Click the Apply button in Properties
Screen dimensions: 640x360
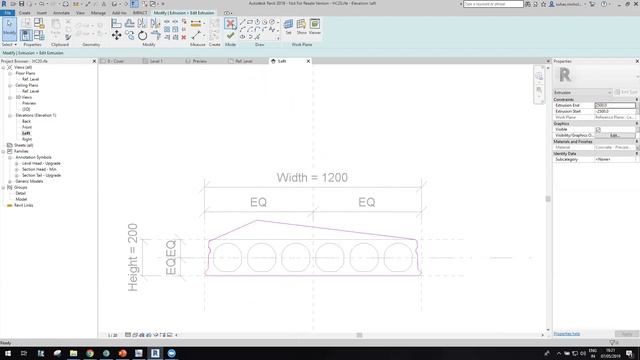click(x=627, y=334)
